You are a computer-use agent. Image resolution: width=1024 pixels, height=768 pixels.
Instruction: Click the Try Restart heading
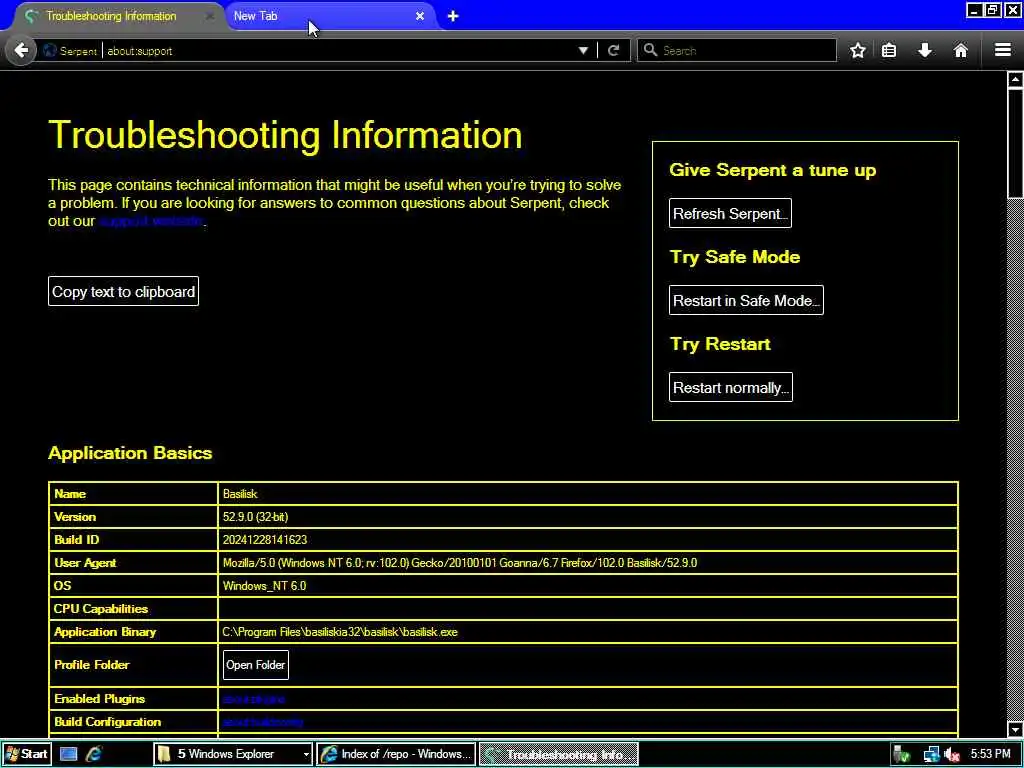720,344
